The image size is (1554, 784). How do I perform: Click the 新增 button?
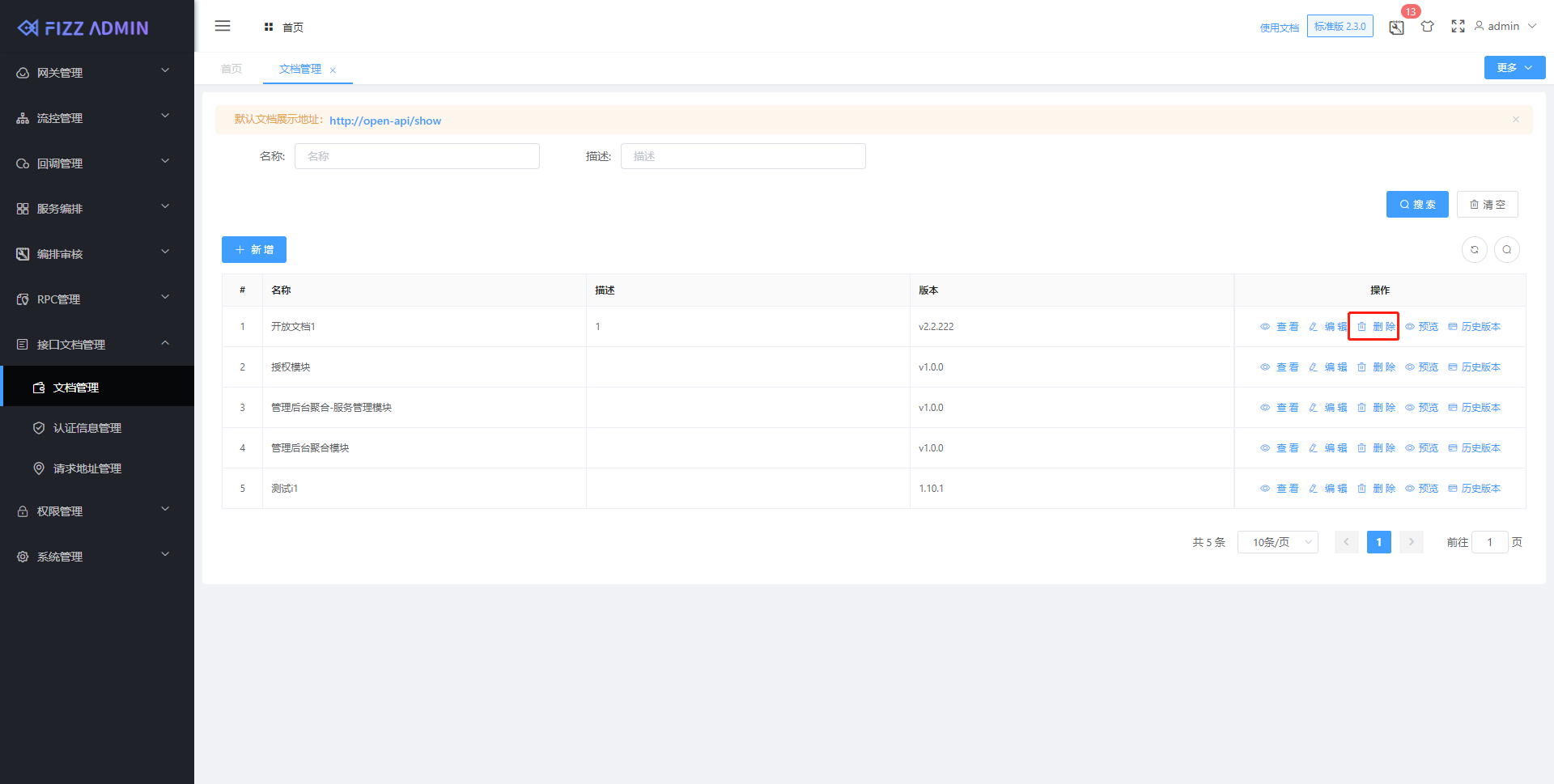[x=254, y=250]
